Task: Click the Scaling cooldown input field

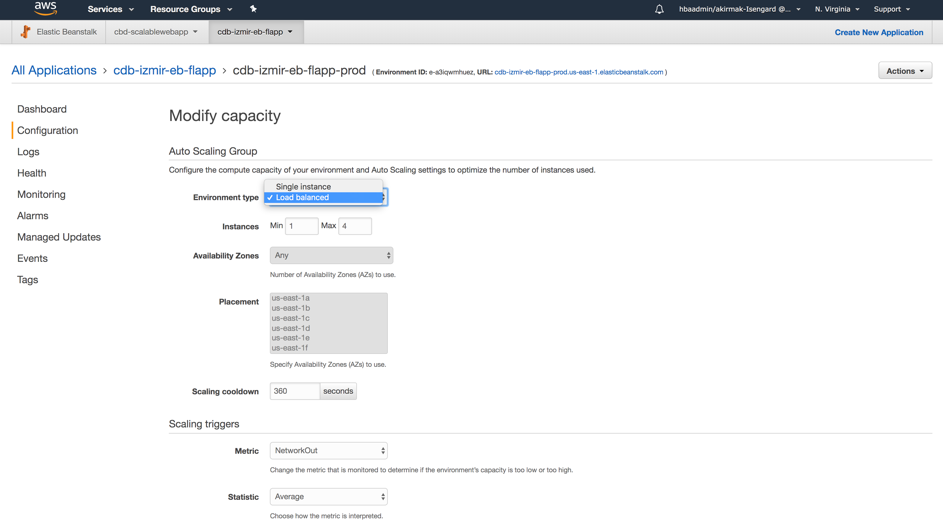Action: [x=295, y=391]
